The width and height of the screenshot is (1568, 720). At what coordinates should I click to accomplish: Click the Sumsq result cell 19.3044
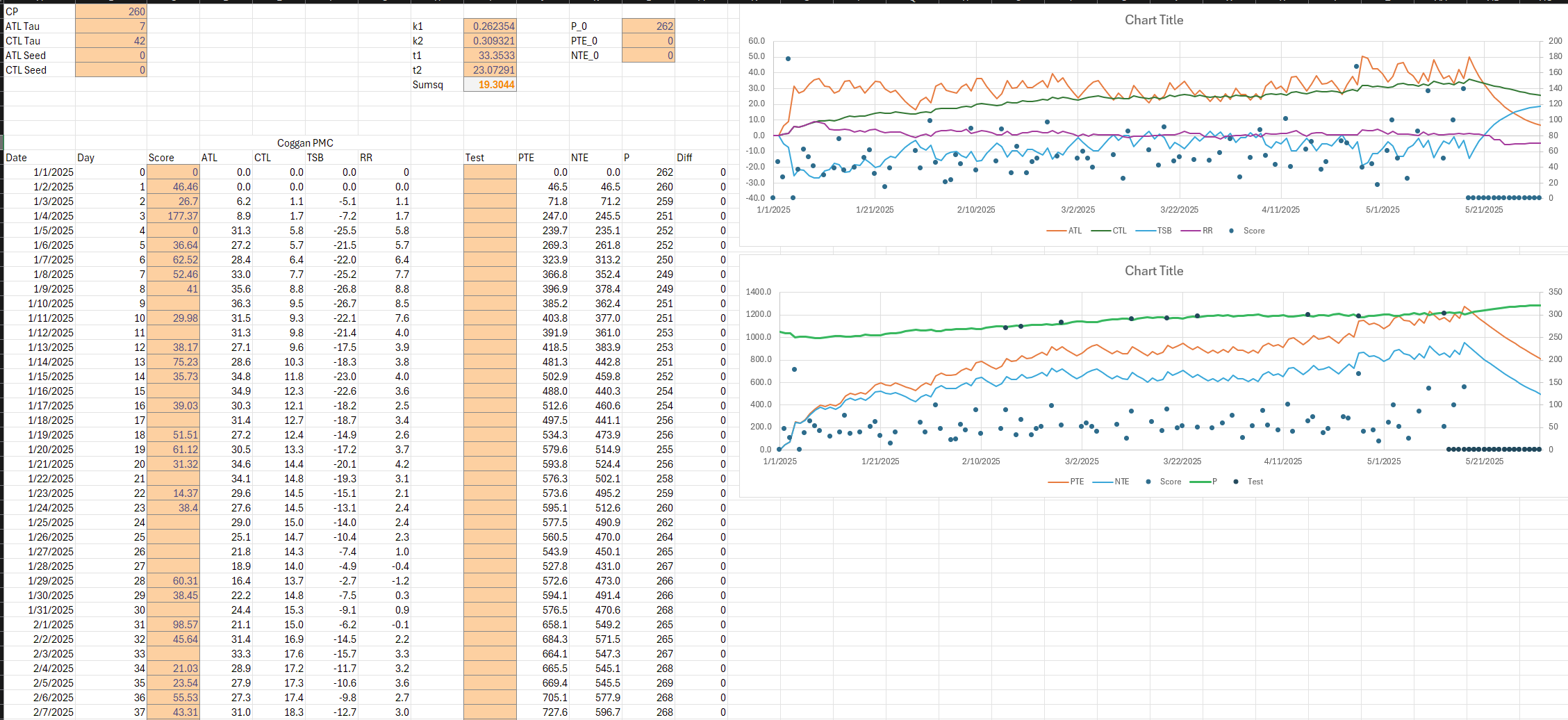click(x=490, y=85)
